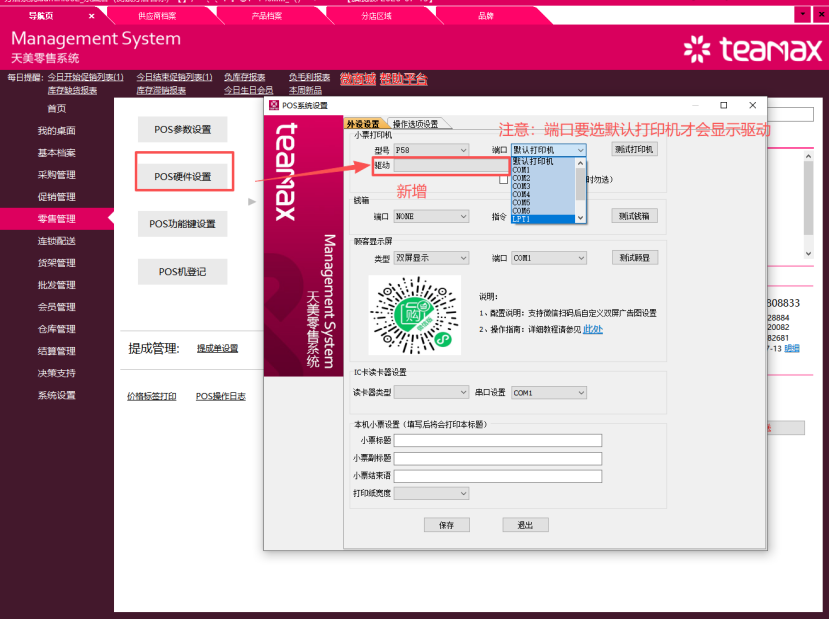This screenshot has width=829, height=619.
Task: Open the printer 型号 P58 dropdown
Action: pos(431,150)
